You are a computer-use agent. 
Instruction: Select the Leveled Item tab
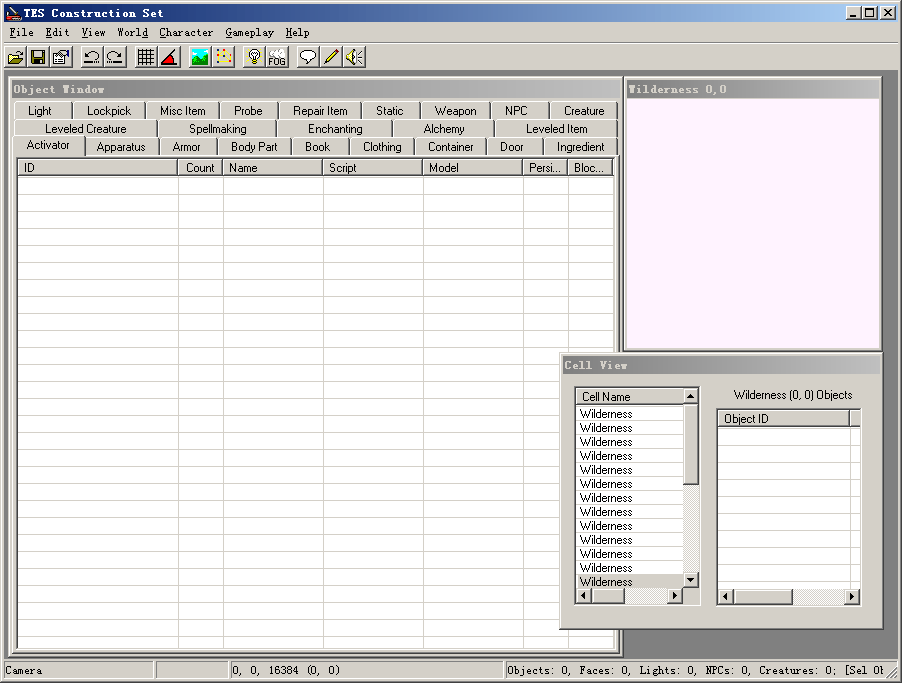[x=556, y=129]
